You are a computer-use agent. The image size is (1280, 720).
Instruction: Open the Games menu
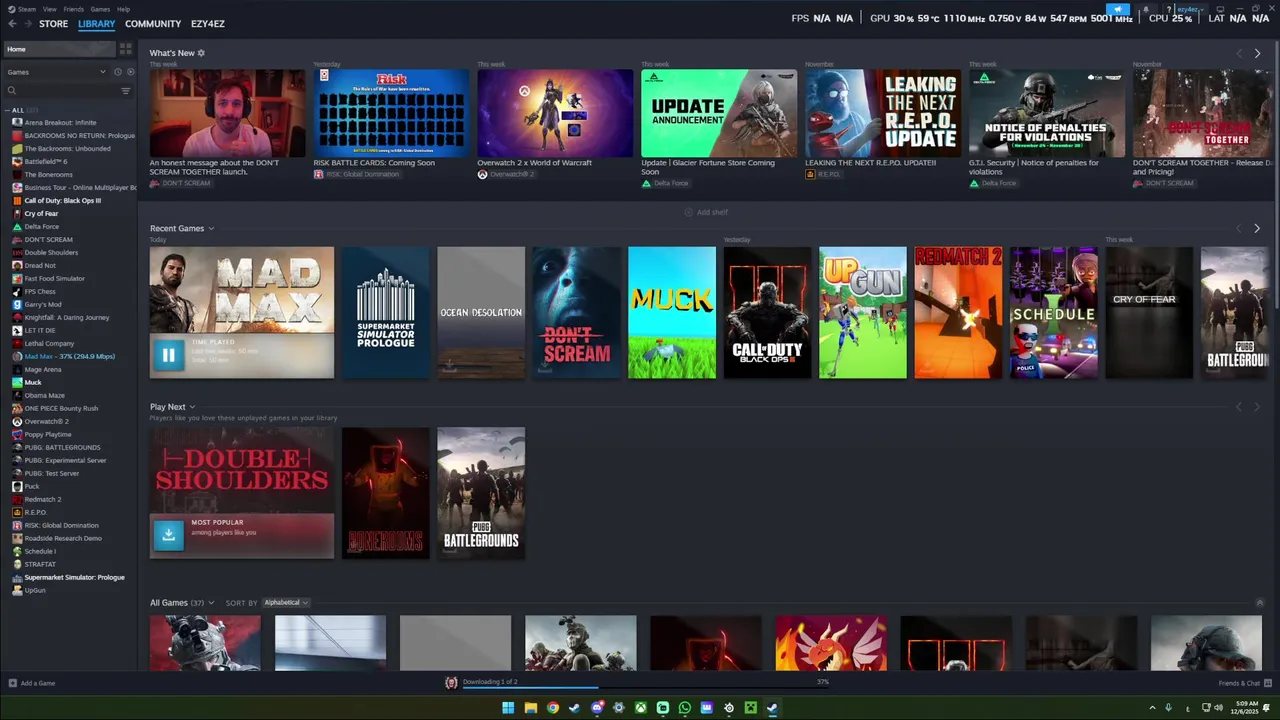point(100,9)
